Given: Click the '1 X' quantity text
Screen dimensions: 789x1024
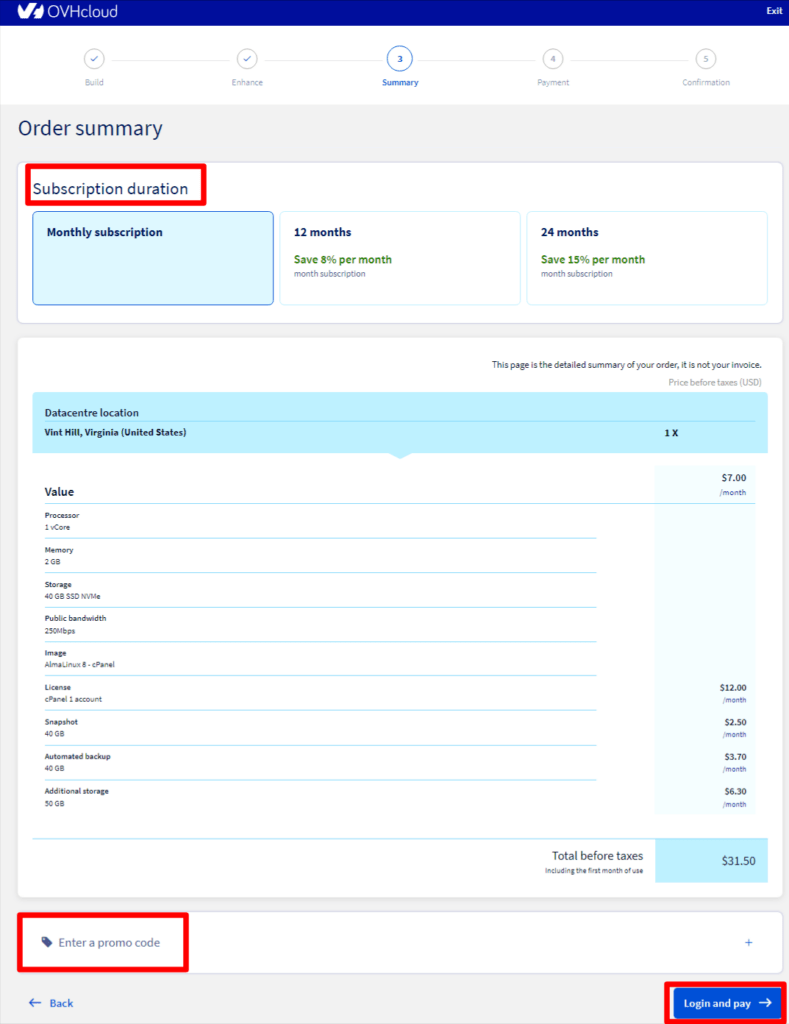Looking at the screenshot, I should click(x=671, y=433).
